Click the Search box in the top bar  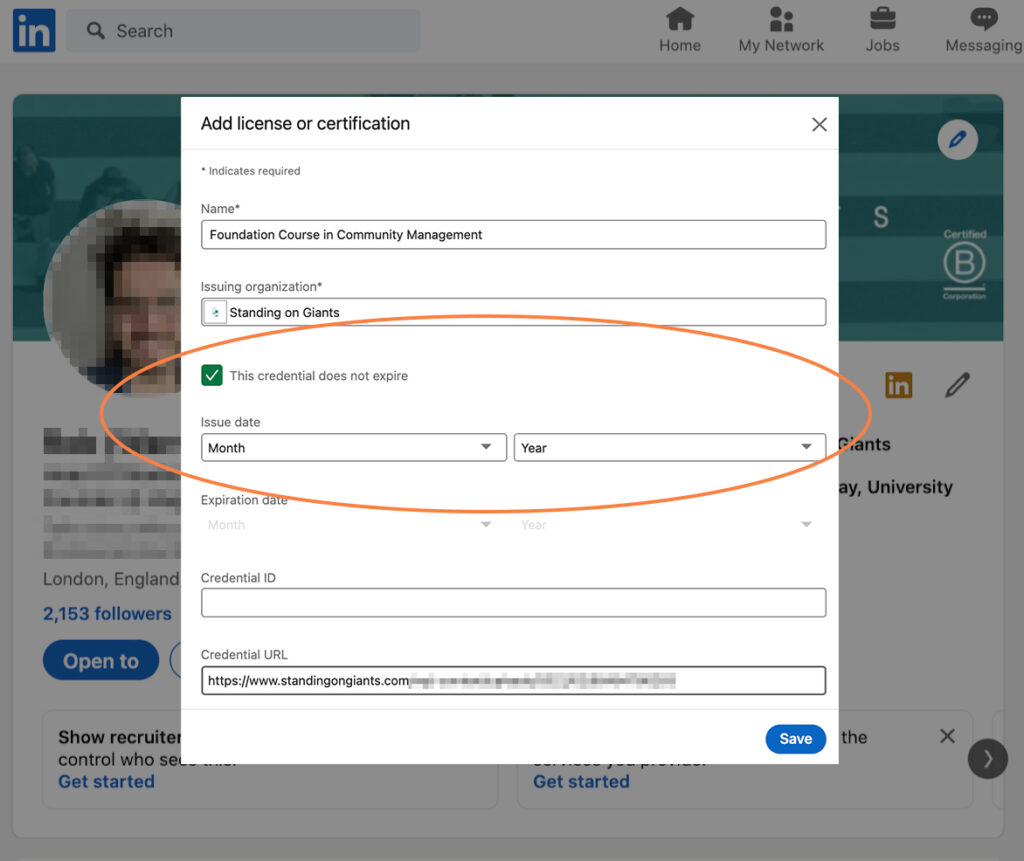click(x=243, y=31)
